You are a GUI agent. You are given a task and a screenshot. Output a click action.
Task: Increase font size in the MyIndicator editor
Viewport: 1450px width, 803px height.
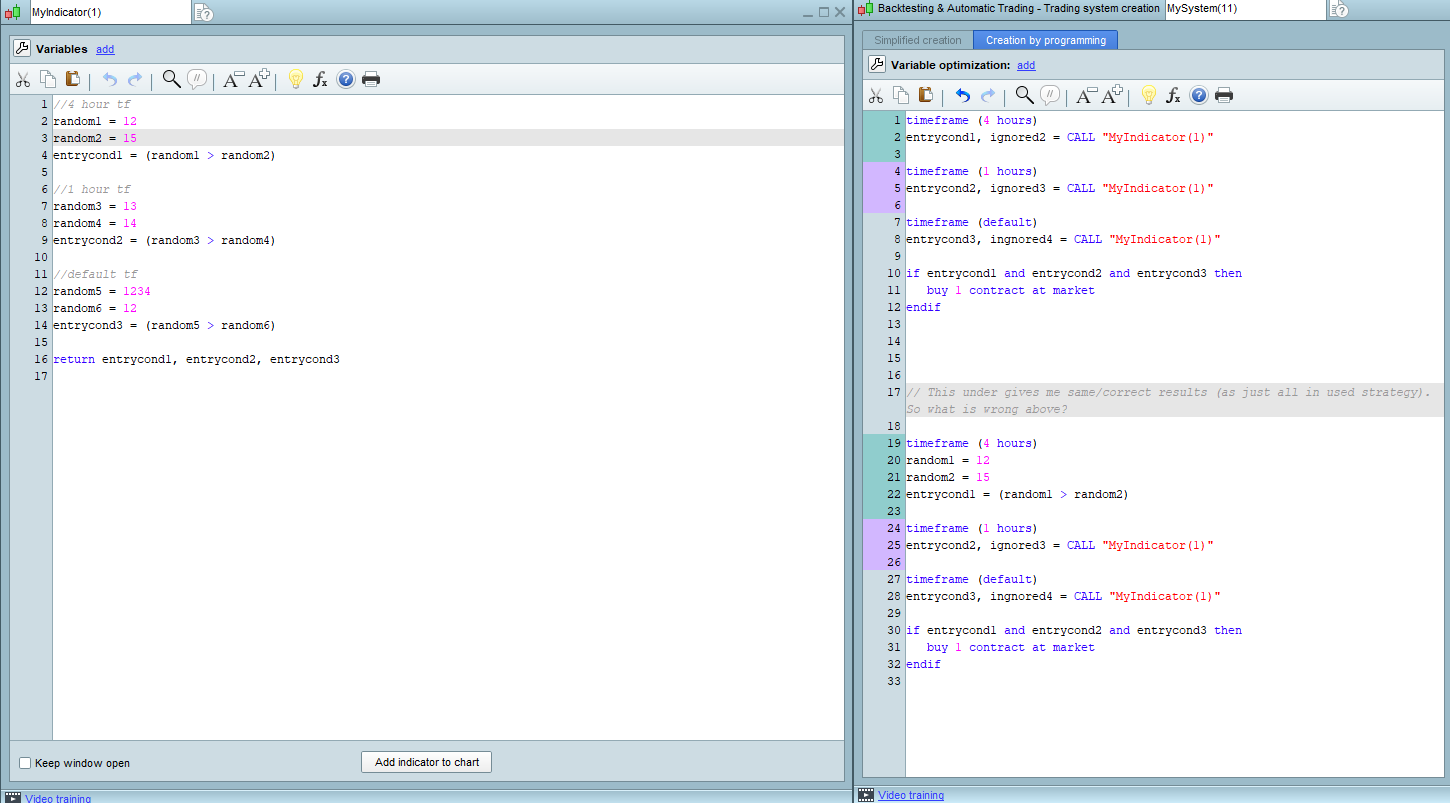coord(259,80)
